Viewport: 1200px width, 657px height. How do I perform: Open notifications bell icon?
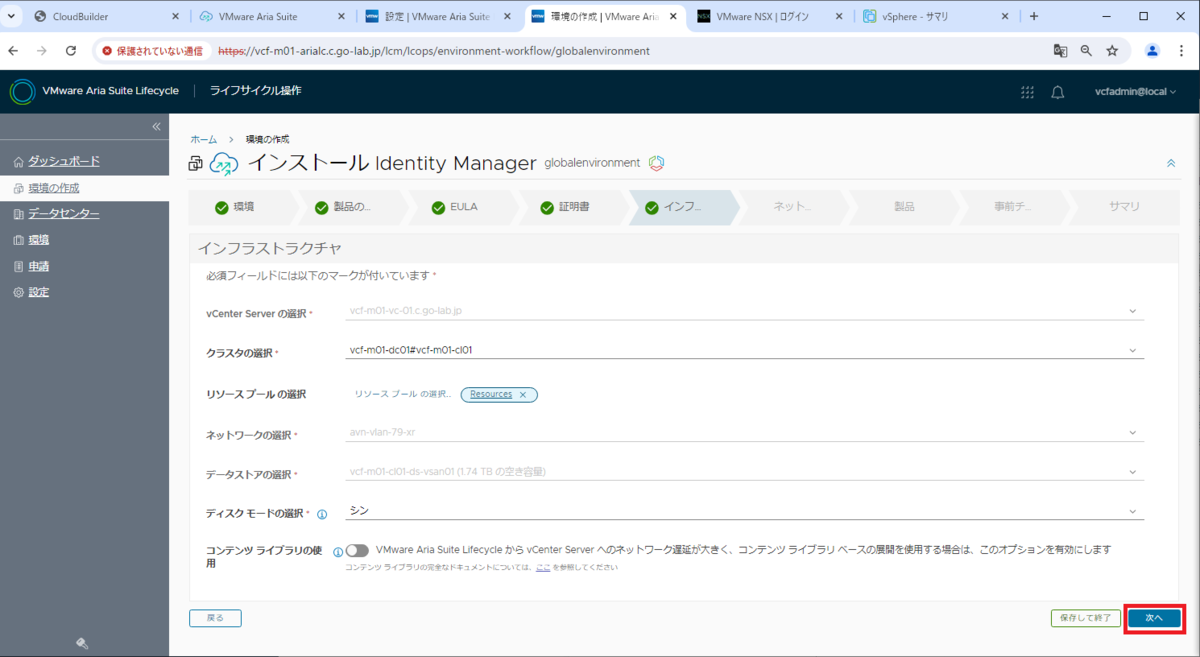click(1058, 92)
